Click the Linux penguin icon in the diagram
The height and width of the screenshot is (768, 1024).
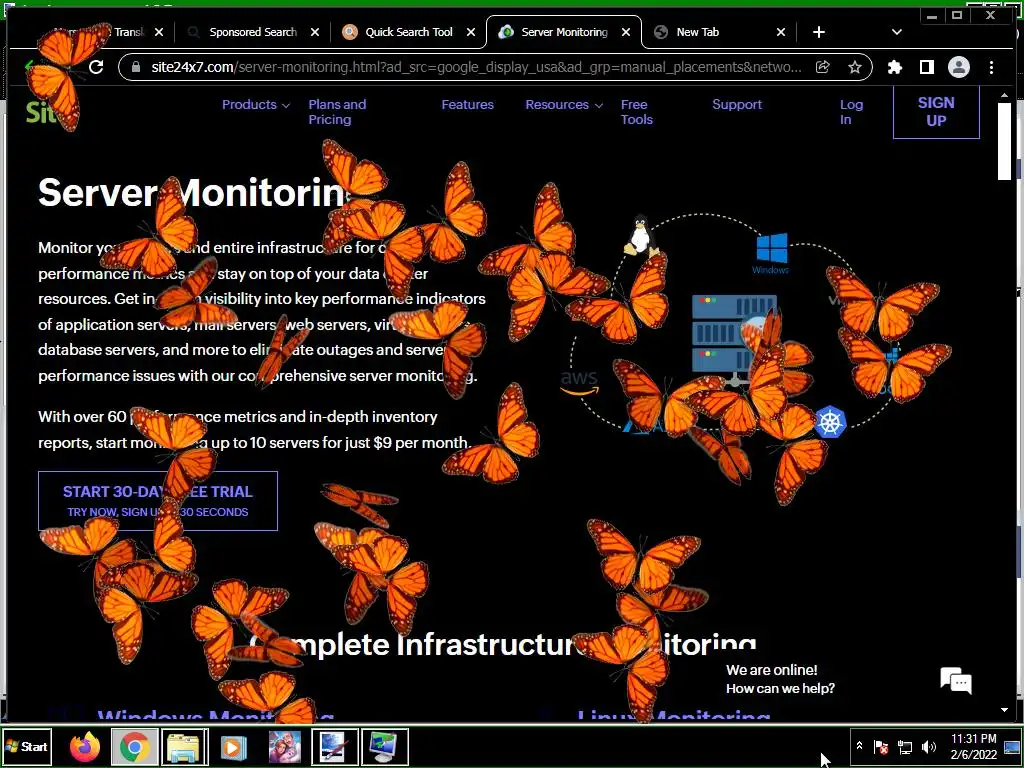(x=641, y=235)
